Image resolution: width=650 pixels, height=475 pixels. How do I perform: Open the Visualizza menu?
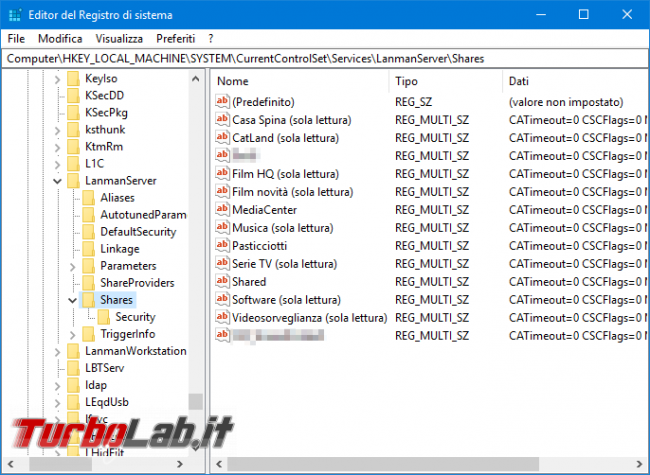point(119,39)
